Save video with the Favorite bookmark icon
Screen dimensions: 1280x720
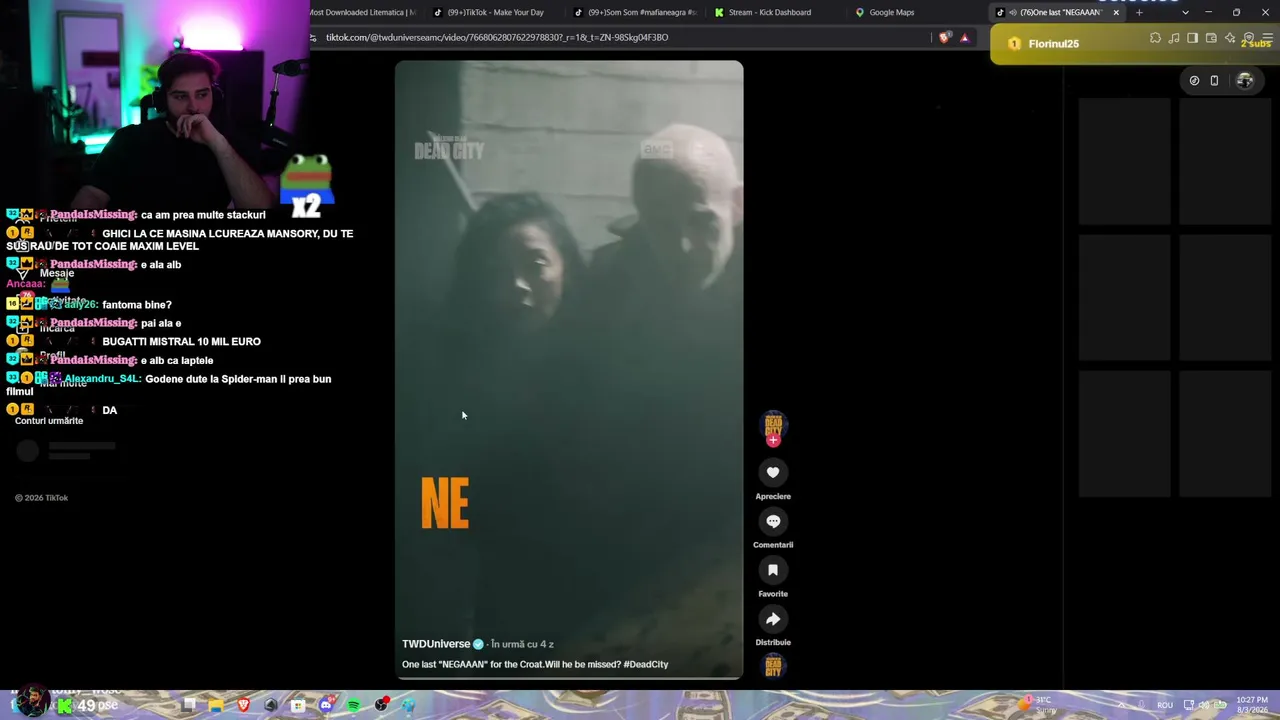773,570
